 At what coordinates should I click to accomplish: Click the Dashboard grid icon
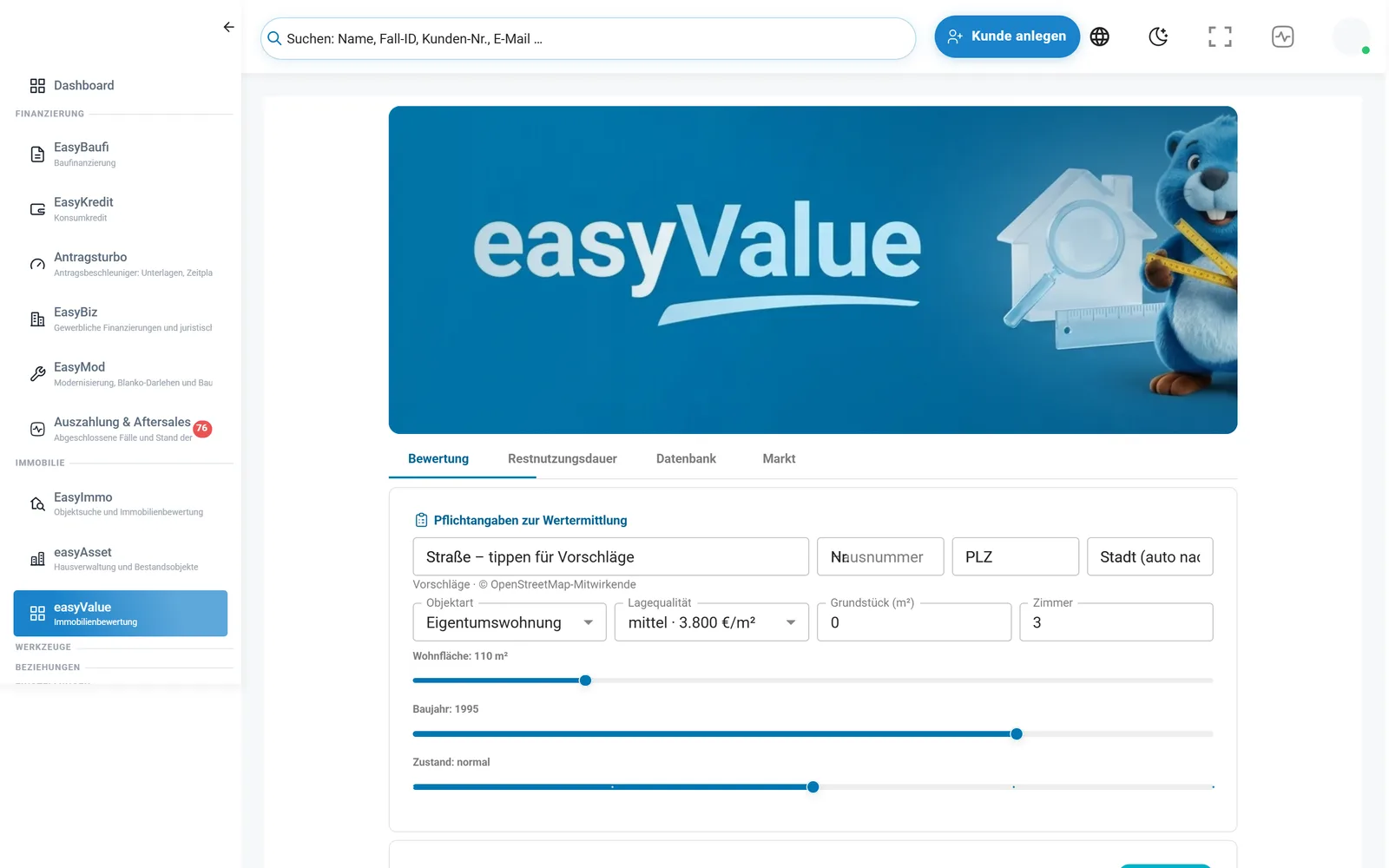(x=37, y=86)
